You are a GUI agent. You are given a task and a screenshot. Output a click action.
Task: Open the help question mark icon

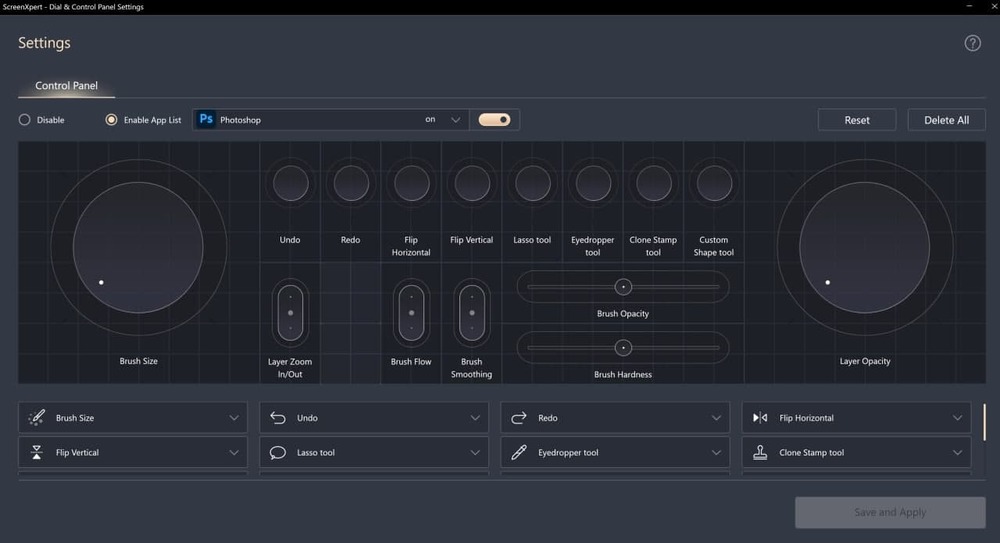(x=972, y=43)
